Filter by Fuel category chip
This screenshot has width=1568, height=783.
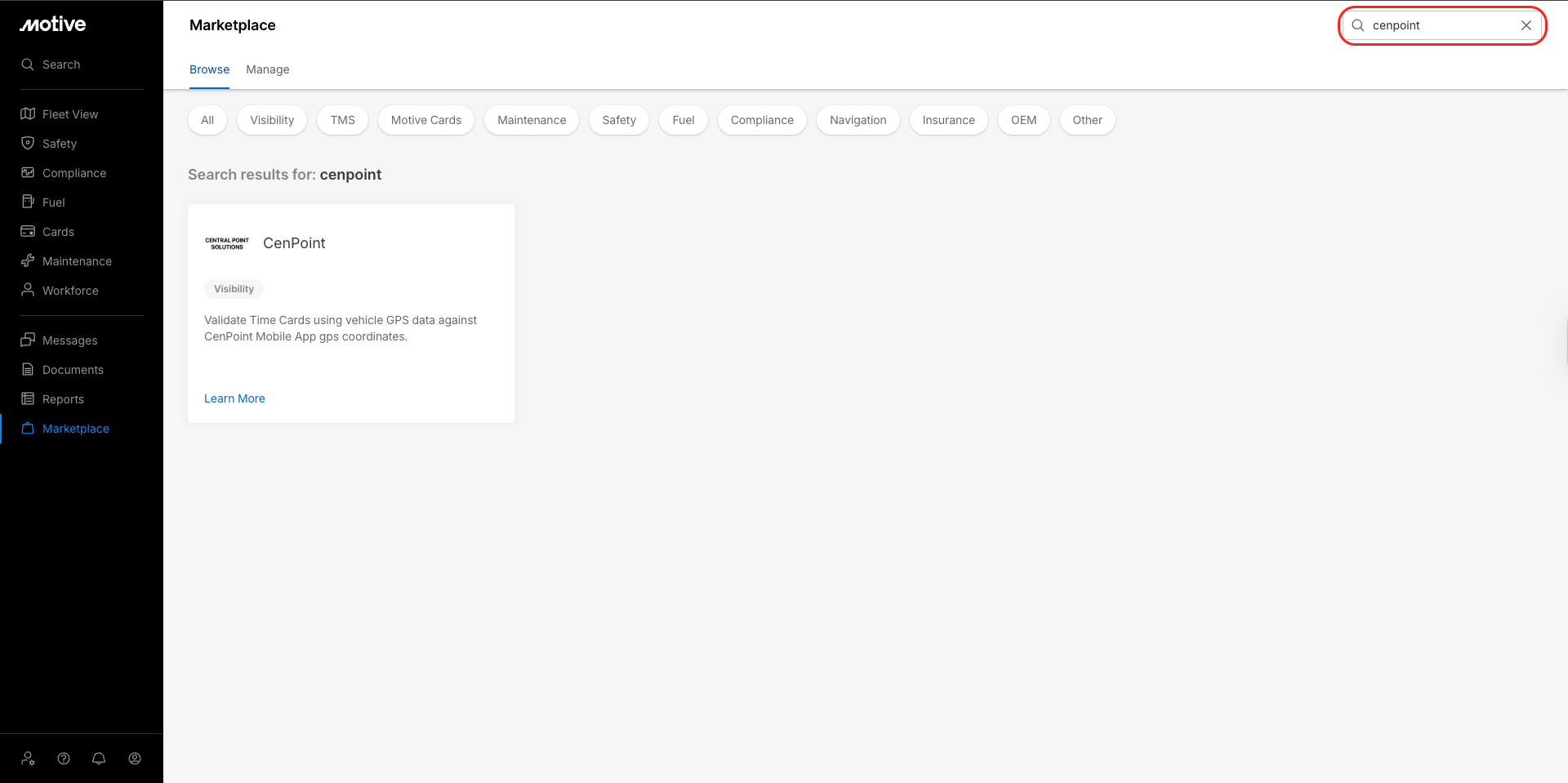(684, 120)
